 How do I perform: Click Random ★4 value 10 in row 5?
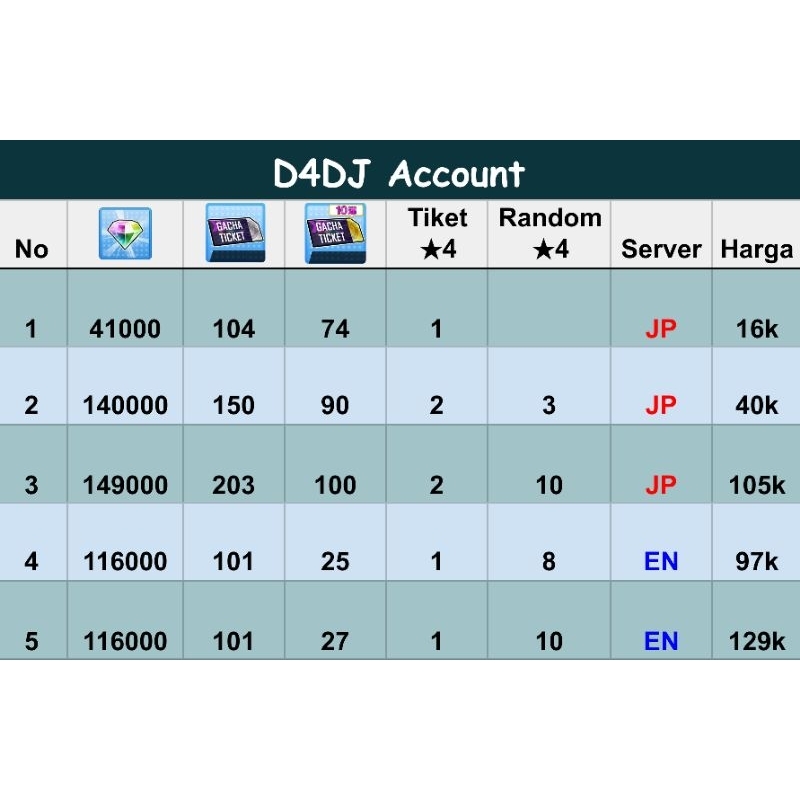click(549, 641)
